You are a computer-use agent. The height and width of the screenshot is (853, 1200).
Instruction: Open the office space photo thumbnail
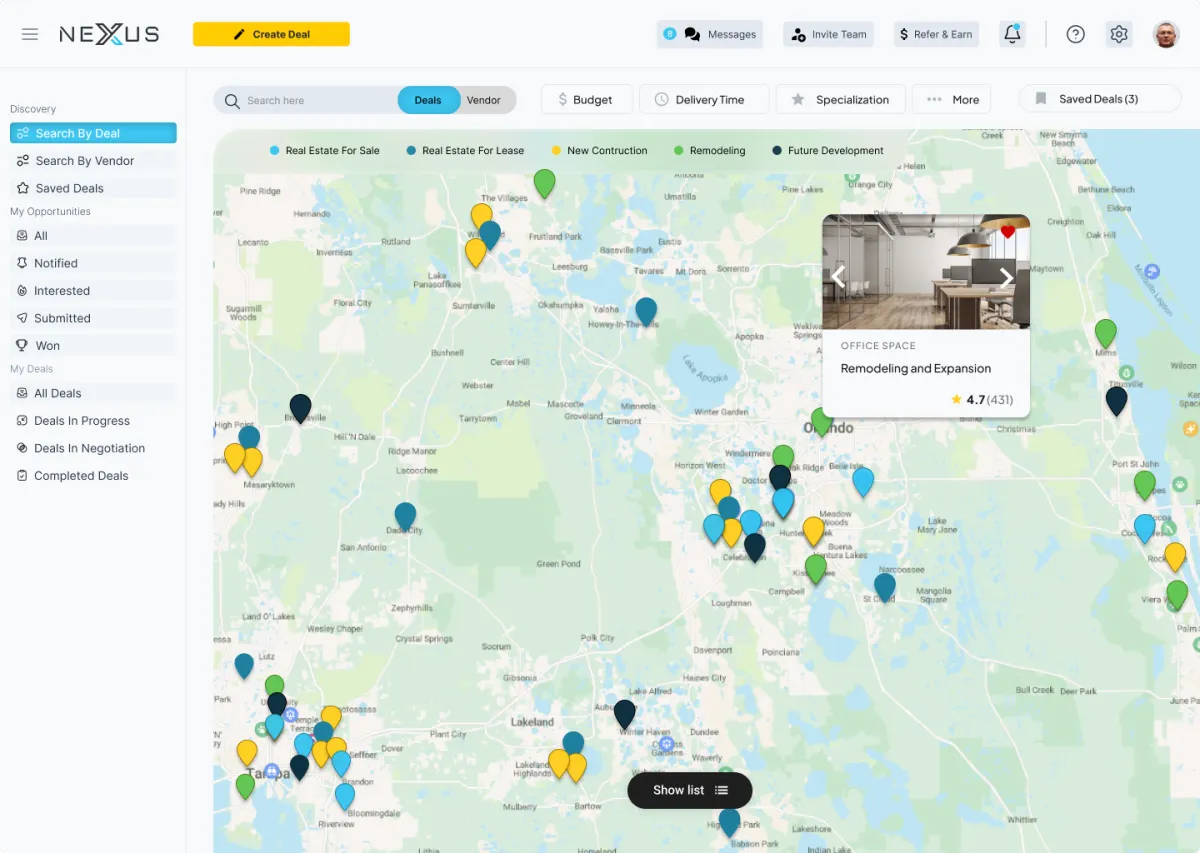point(926,272)
